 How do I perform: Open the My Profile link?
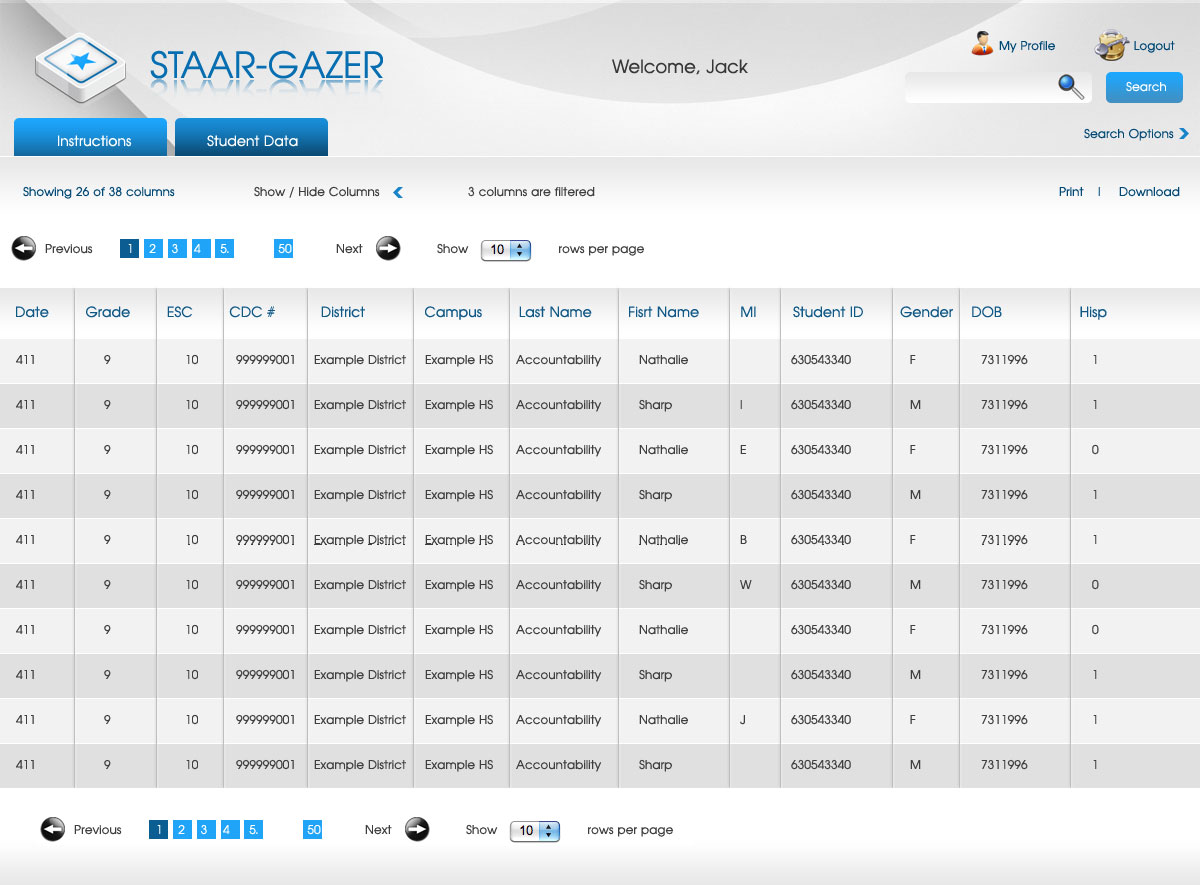point(1027,46)
